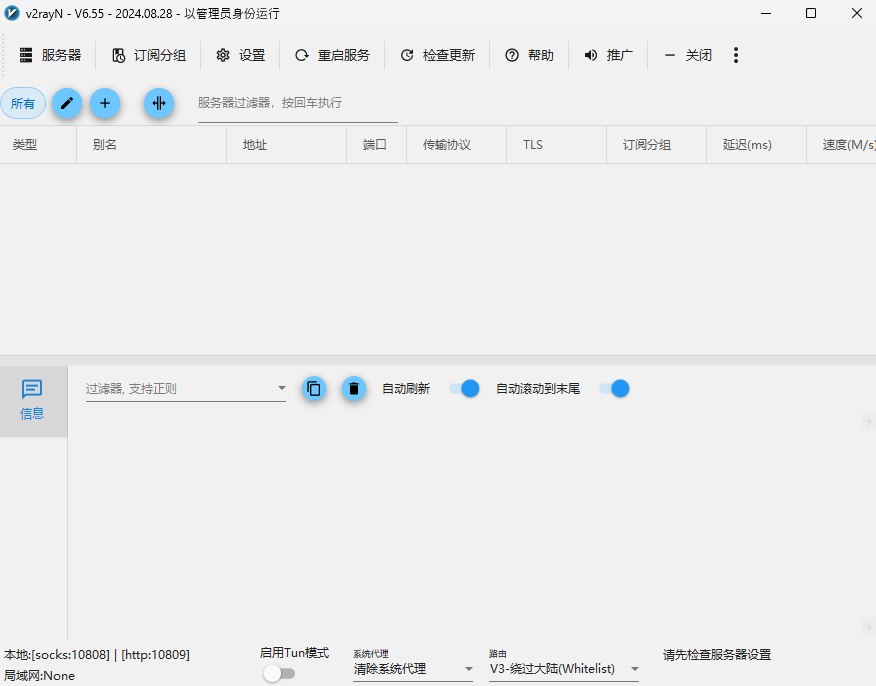The height and width of the screenshot is (686, 876).
Task: Click the 检查更新 button
Action: [437, 55]
